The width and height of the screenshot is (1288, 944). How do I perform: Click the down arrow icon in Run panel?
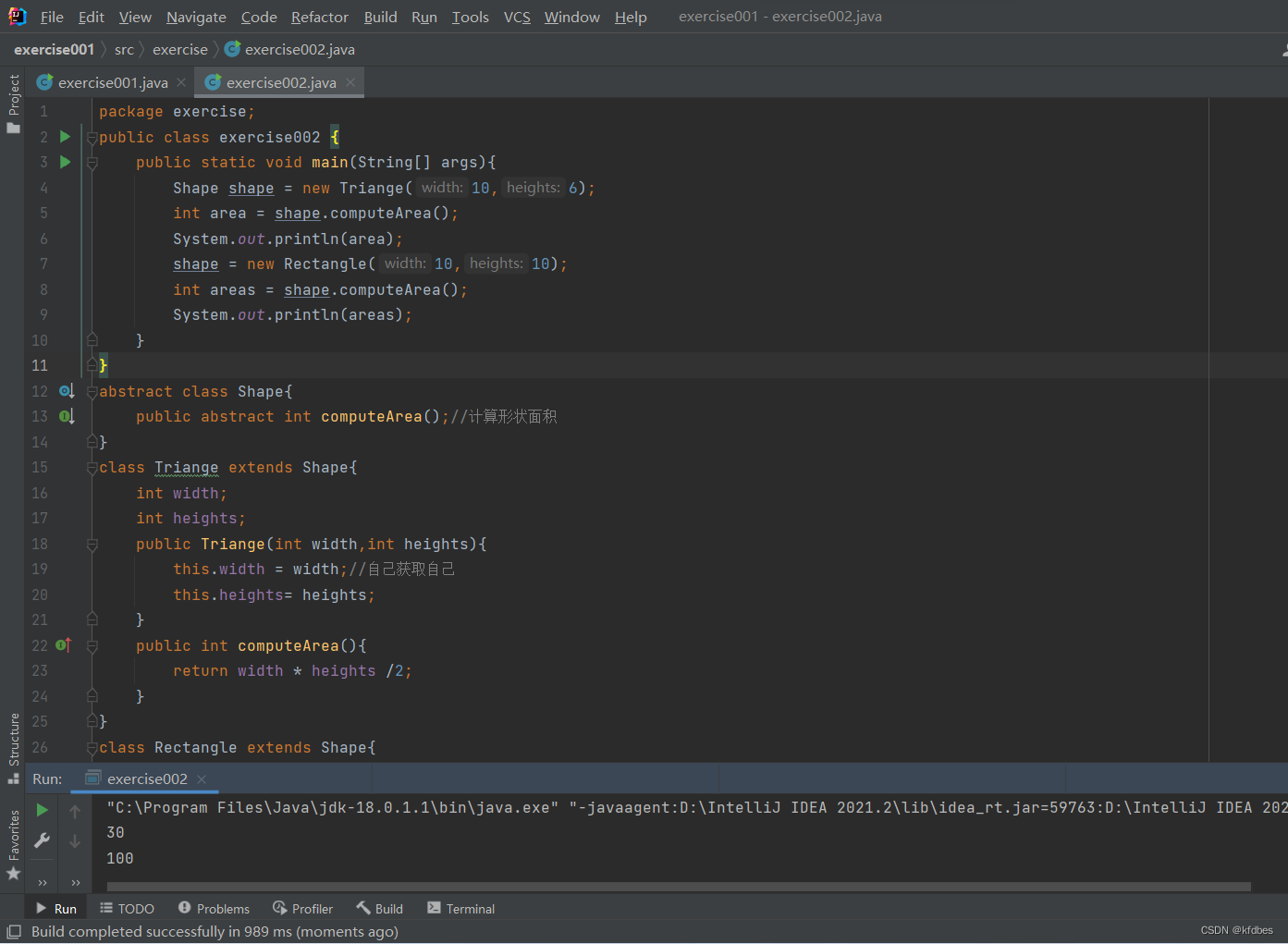click(75, 841)
